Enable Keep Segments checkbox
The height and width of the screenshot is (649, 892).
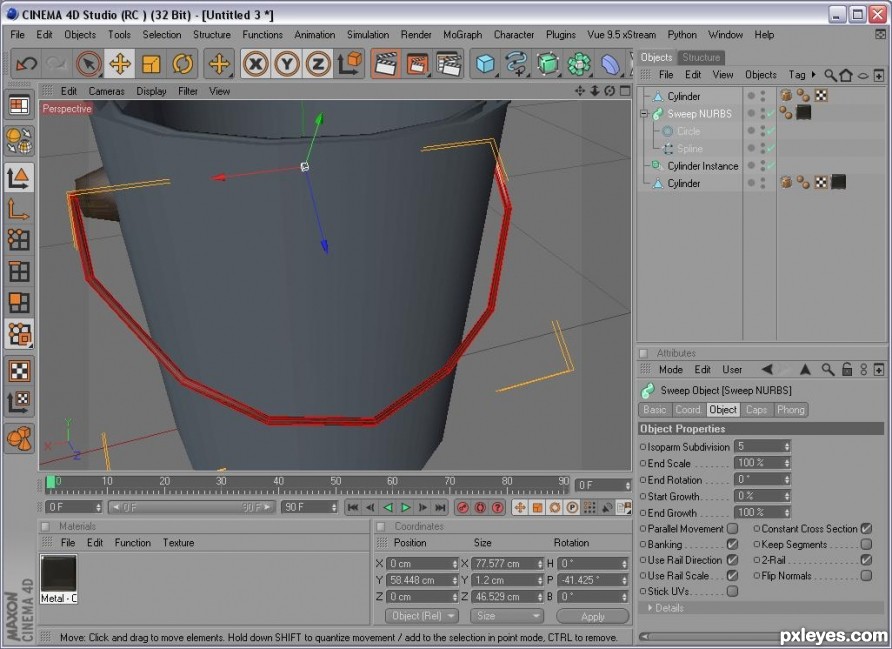point(866,544)
